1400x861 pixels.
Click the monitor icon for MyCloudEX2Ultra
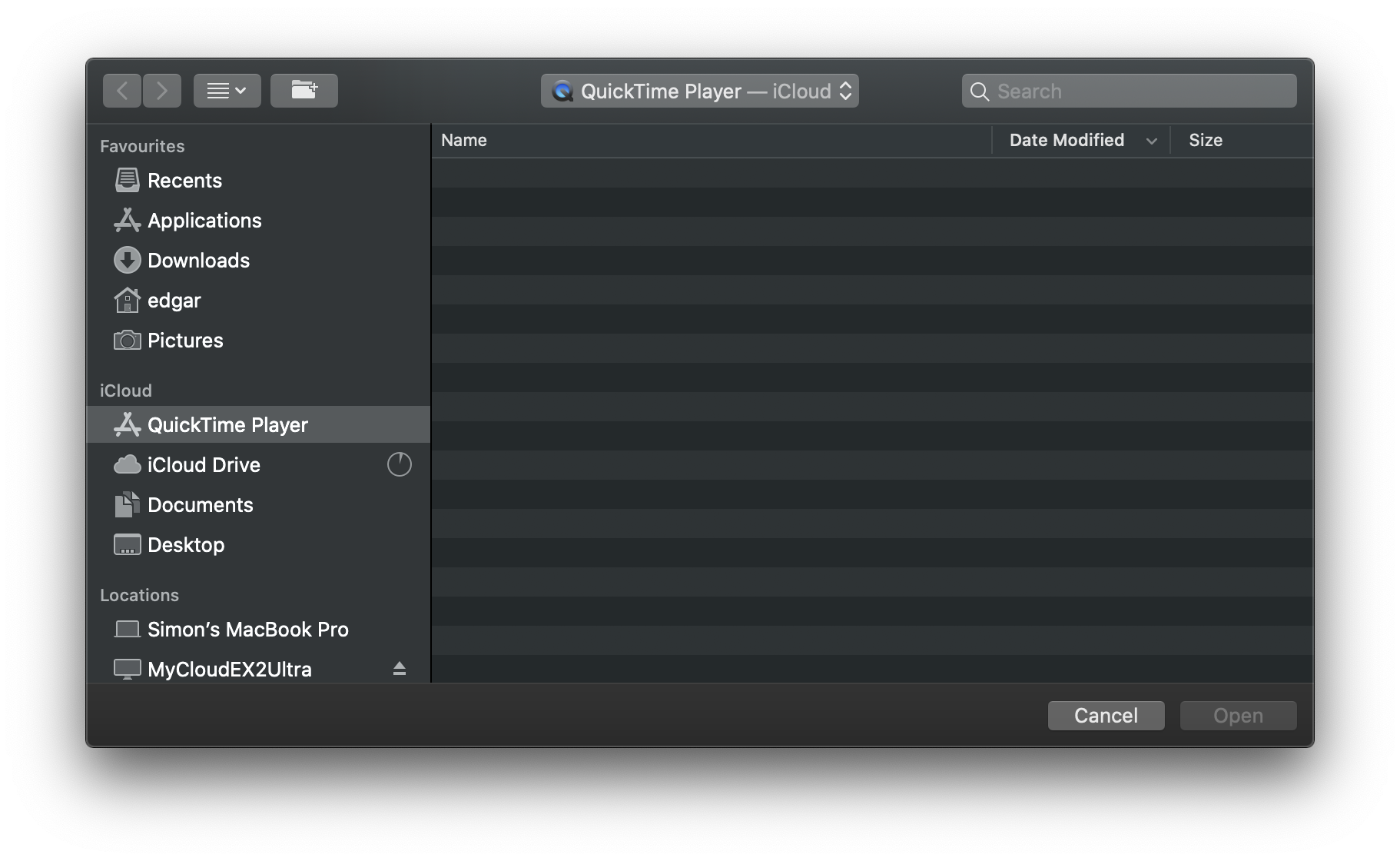(x=128, y=669)
